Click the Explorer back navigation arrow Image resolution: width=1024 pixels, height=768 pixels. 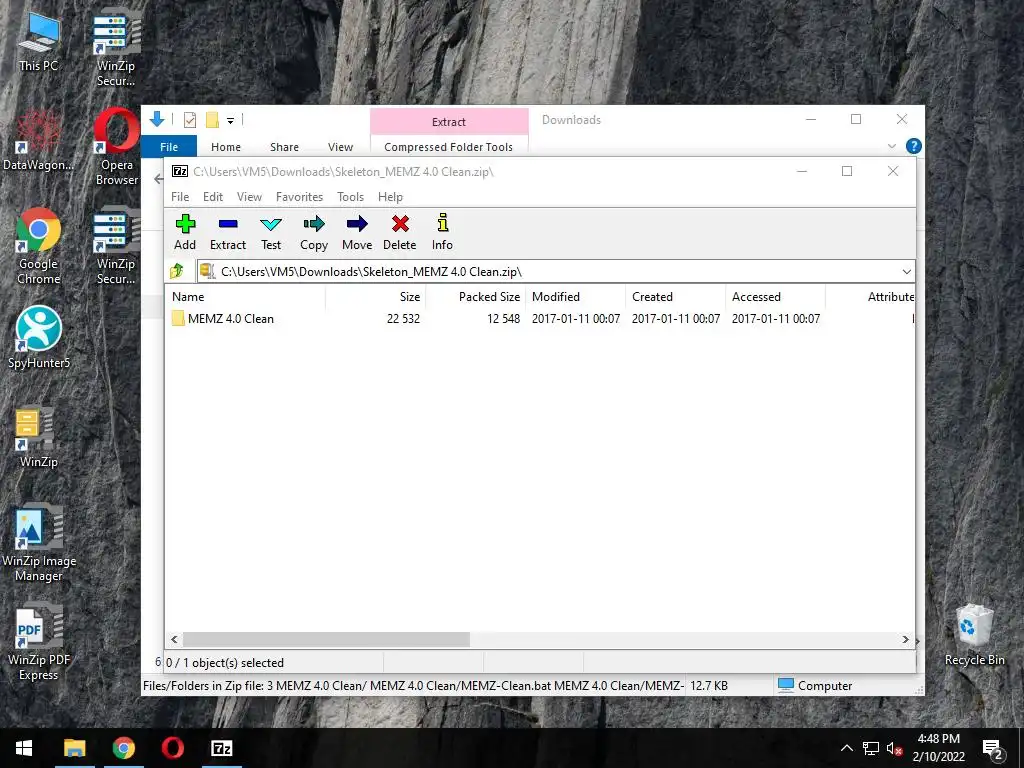(x=158, y=178)
